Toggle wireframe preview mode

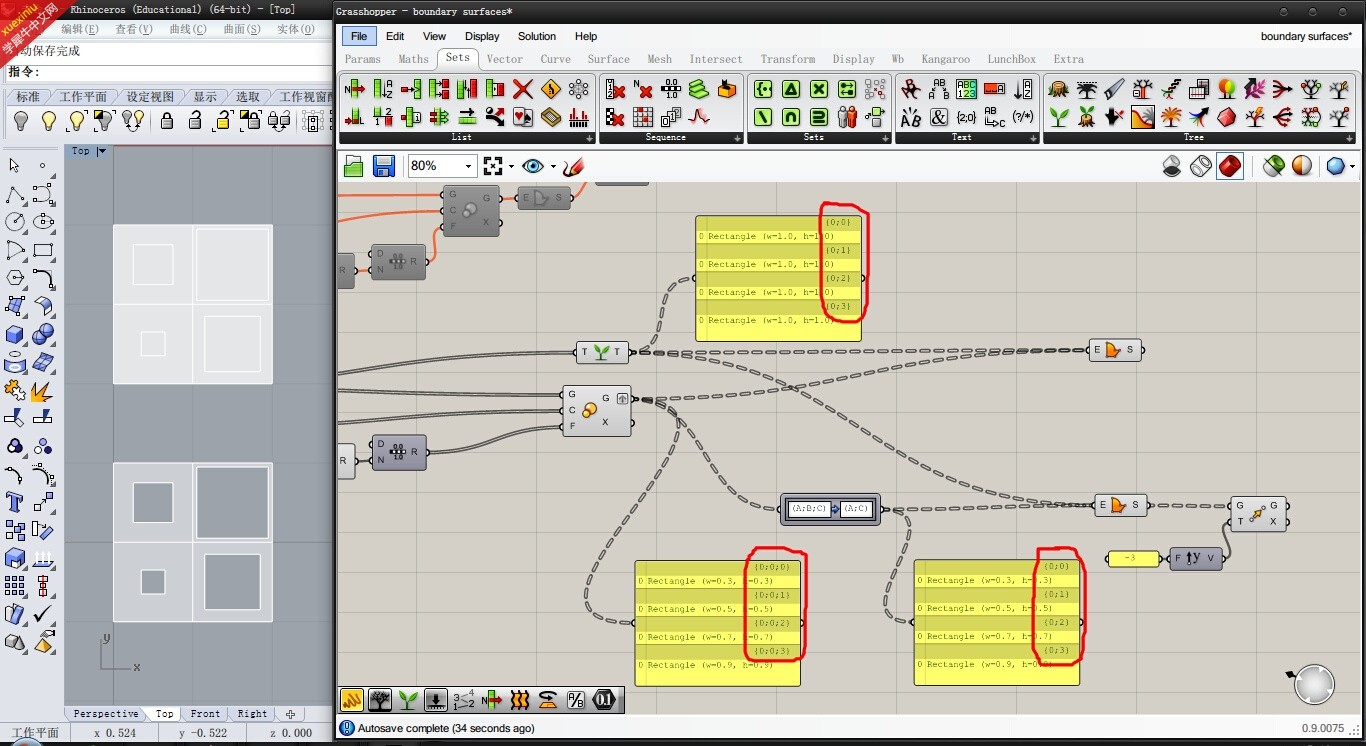pos(1201,166)
